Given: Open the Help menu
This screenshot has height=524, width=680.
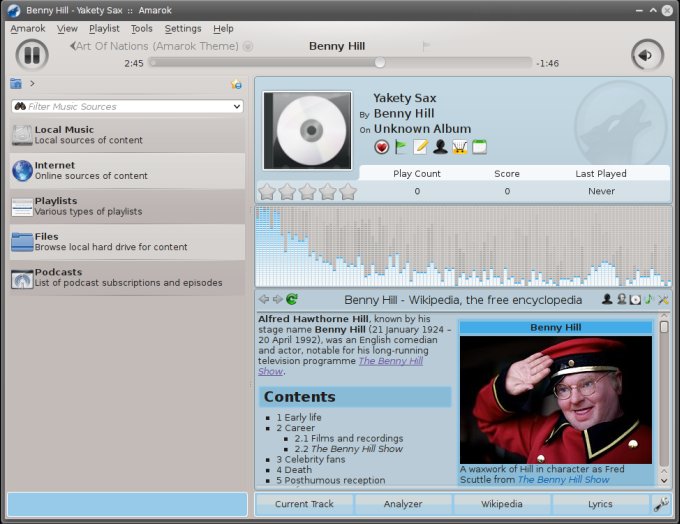Looking at the screenshot, I should (x=223, y=29).
